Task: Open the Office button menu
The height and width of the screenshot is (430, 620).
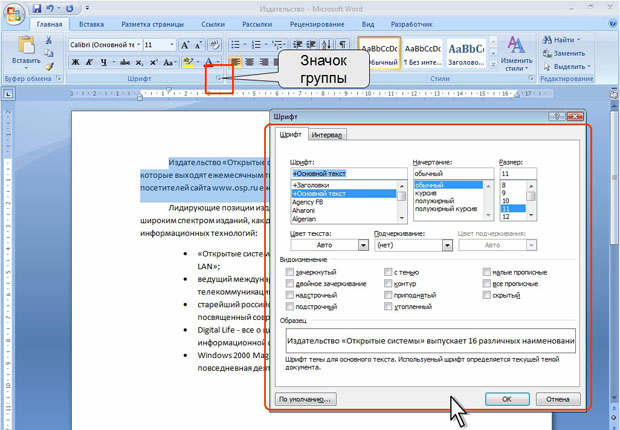Action: tap(13, 15)
